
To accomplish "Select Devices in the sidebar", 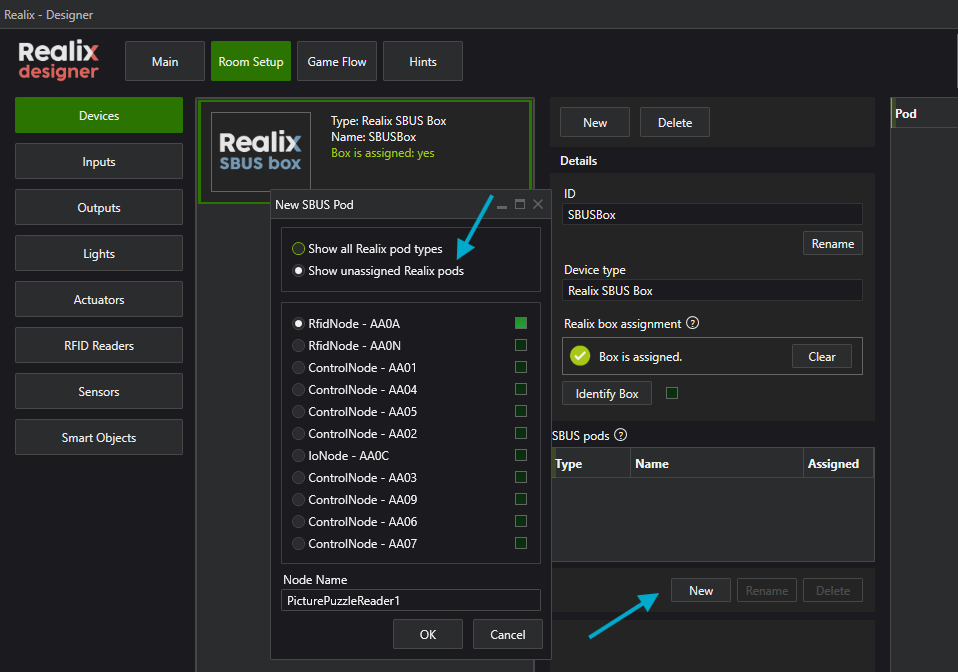I will [x=99, y=115].
